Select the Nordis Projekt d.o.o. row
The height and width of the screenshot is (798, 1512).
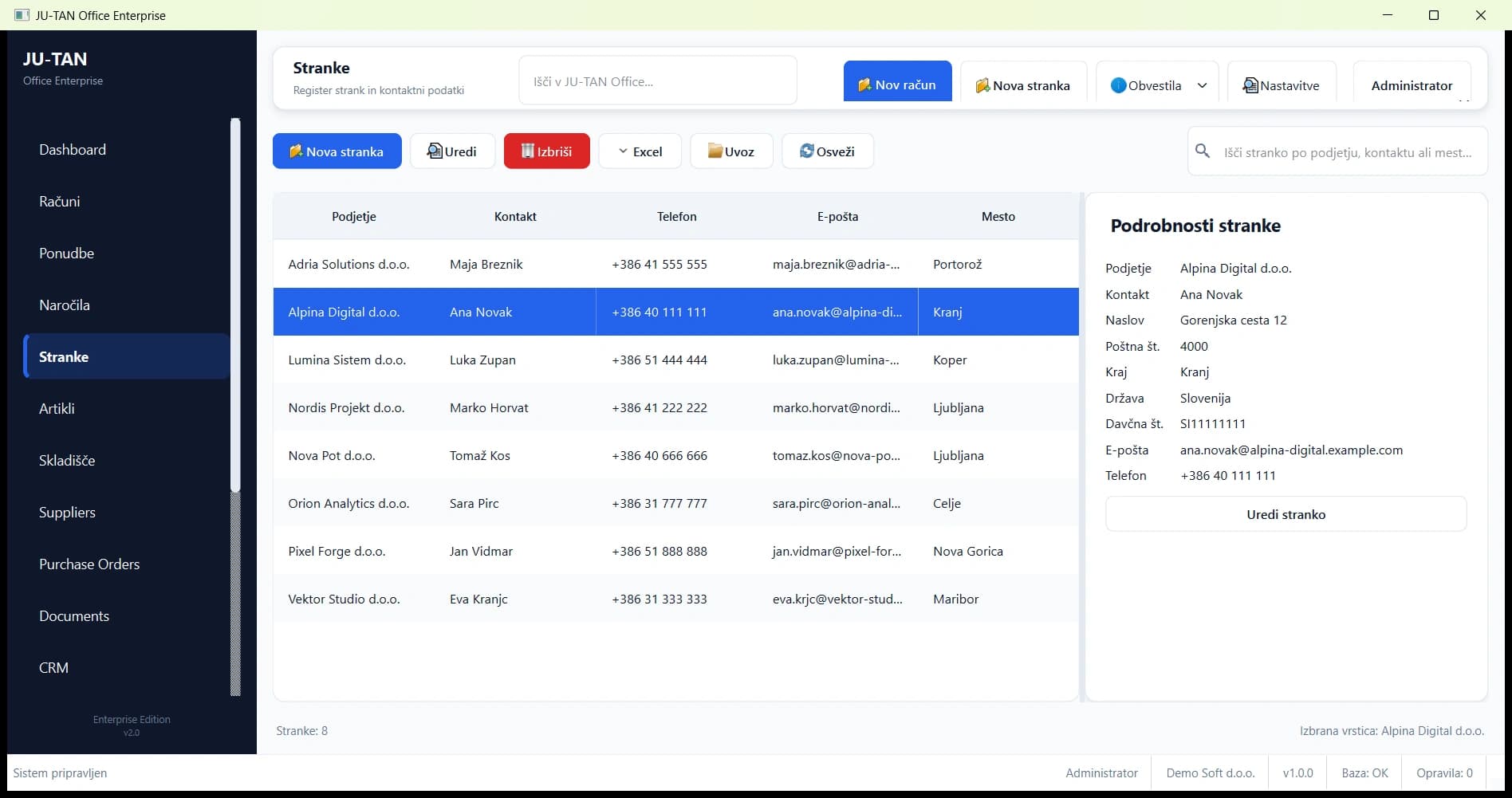coord(676,407)
